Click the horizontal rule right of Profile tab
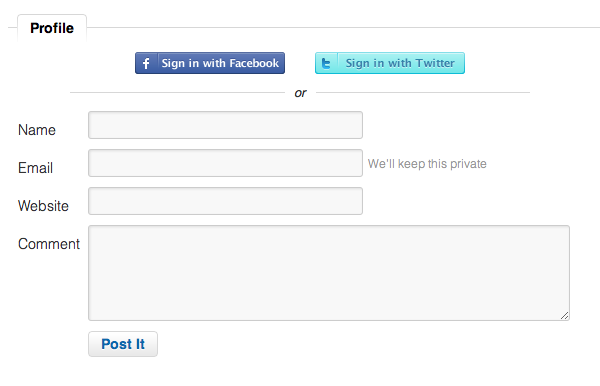The width and height of the screenshot is (600, 386). click(343, 28)
